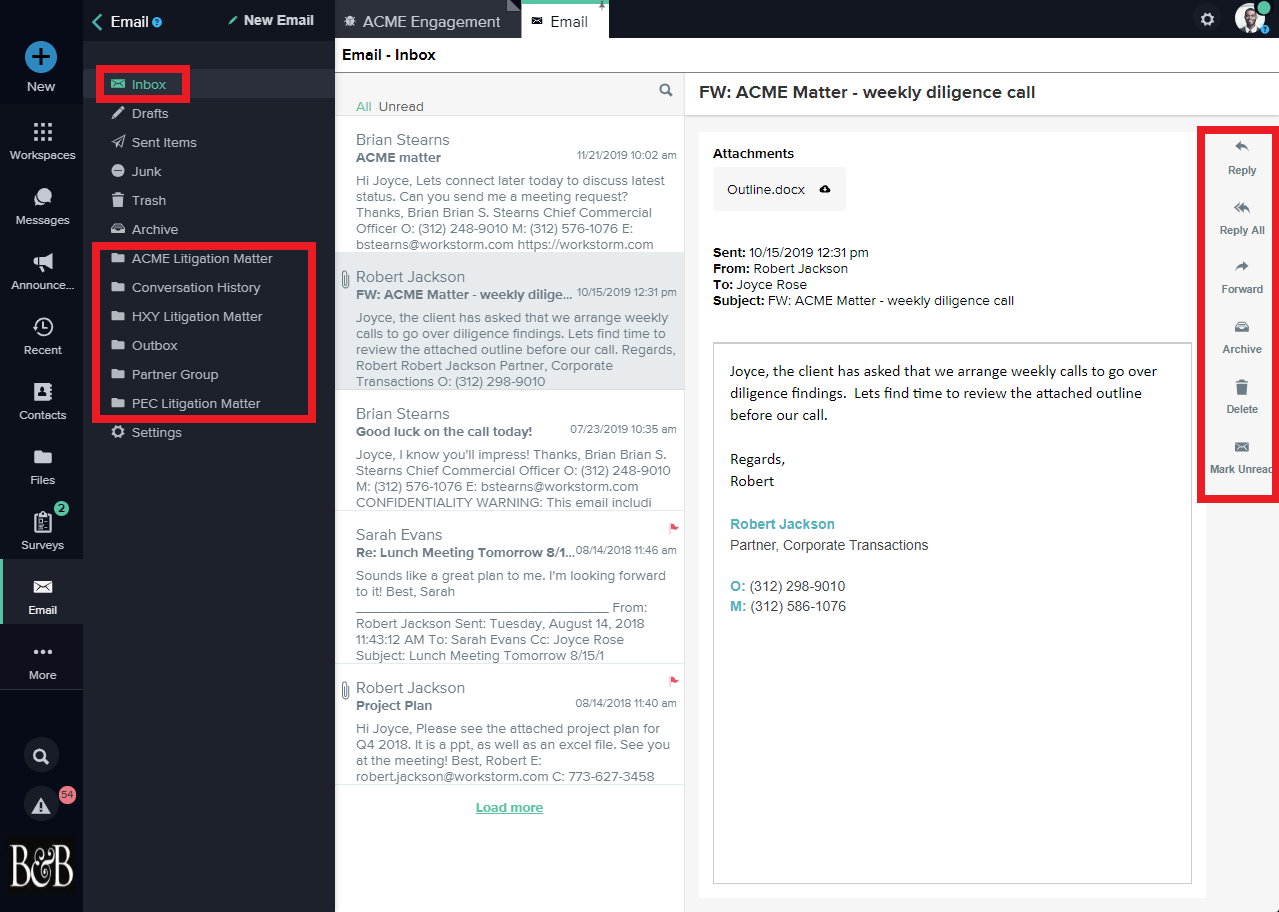Collapse Email panel with back chevron
Screen dimensions: 1279x912
pyautogui.click(x=97, y=21)
